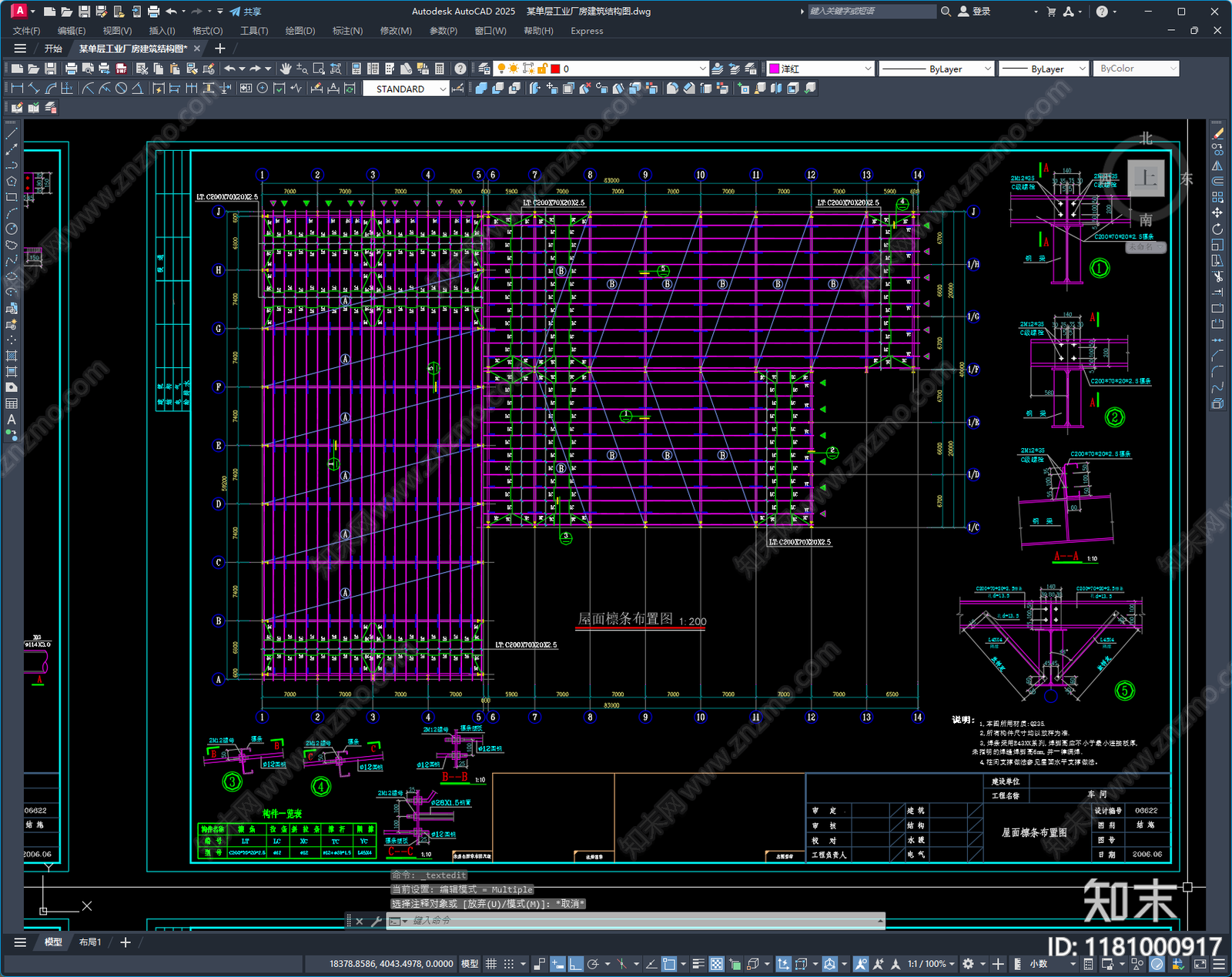Click the Linear Dimension tool
The image size is (1232, 977).
click(17, 89)
